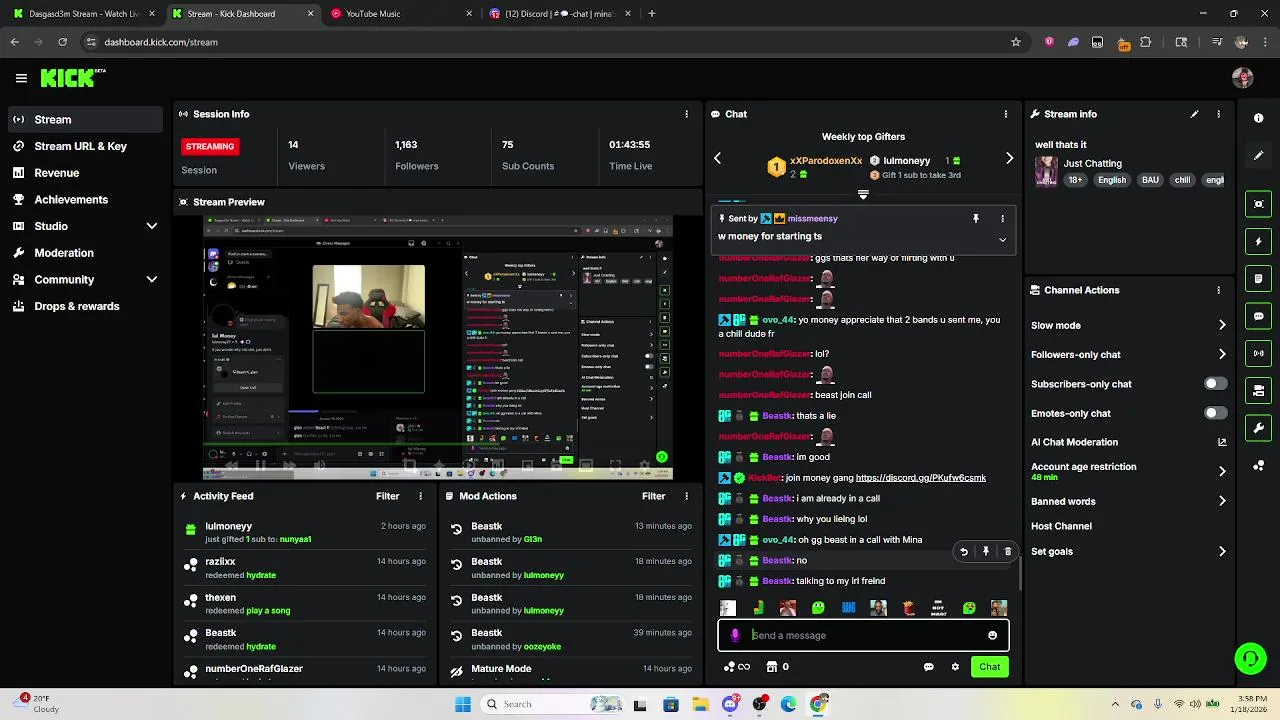Toggle the stream preview panel icon in right rail
This screenshot has width=1280, height=720.
[x=1258, y=204]
